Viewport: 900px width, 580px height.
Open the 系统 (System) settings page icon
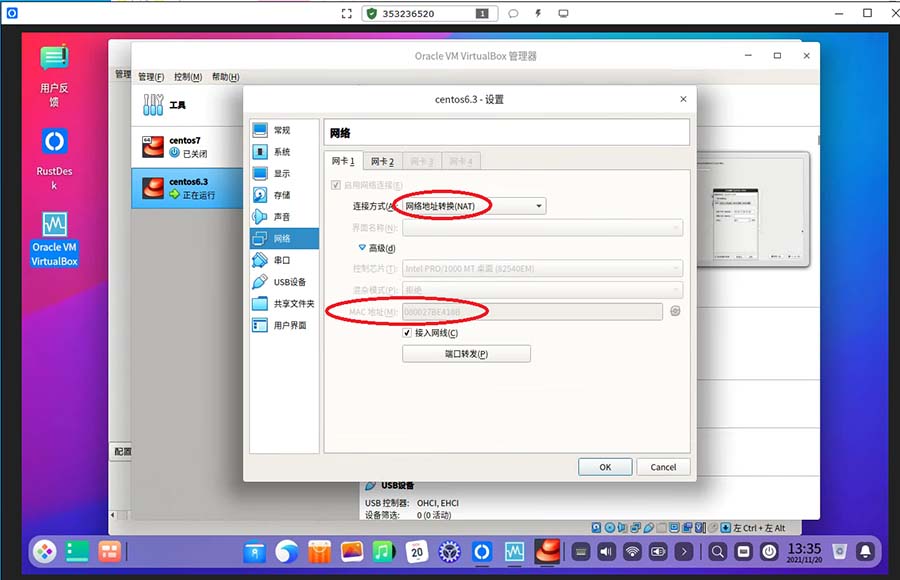260,152
